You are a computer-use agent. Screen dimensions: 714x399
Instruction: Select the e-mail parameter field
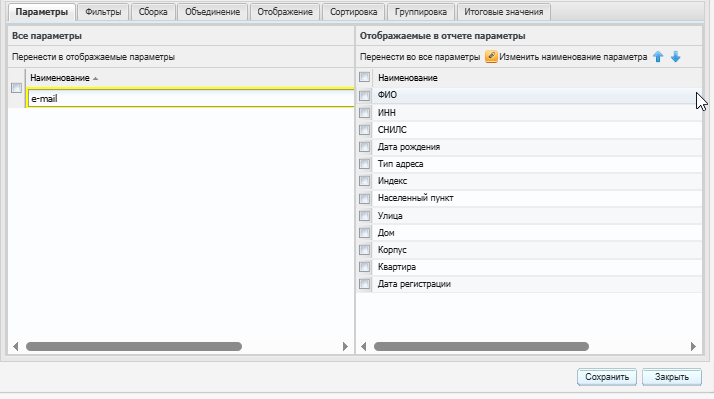click(x=191, y=98)
